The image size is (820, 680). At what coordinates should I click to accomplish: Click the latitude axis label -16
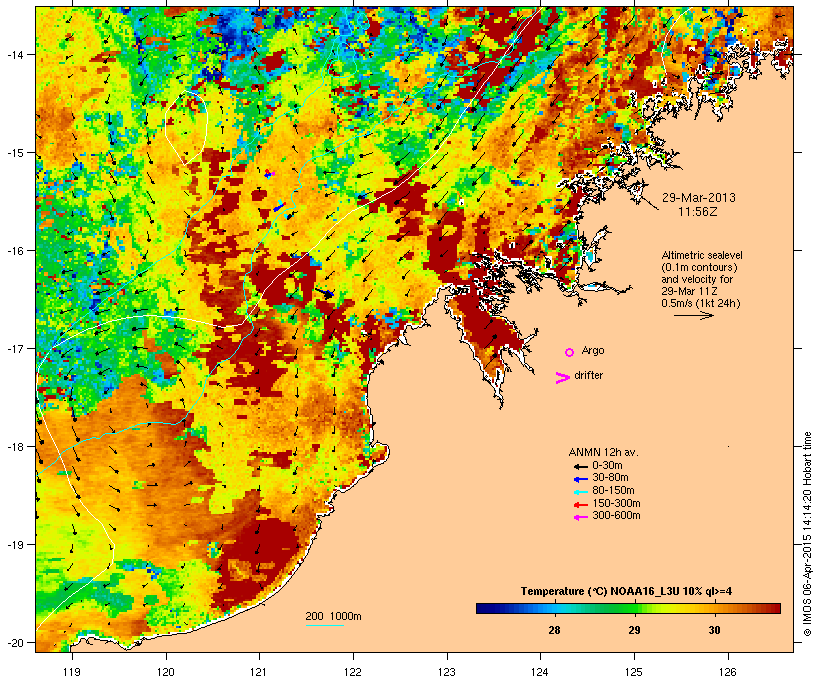click(14, 251)
